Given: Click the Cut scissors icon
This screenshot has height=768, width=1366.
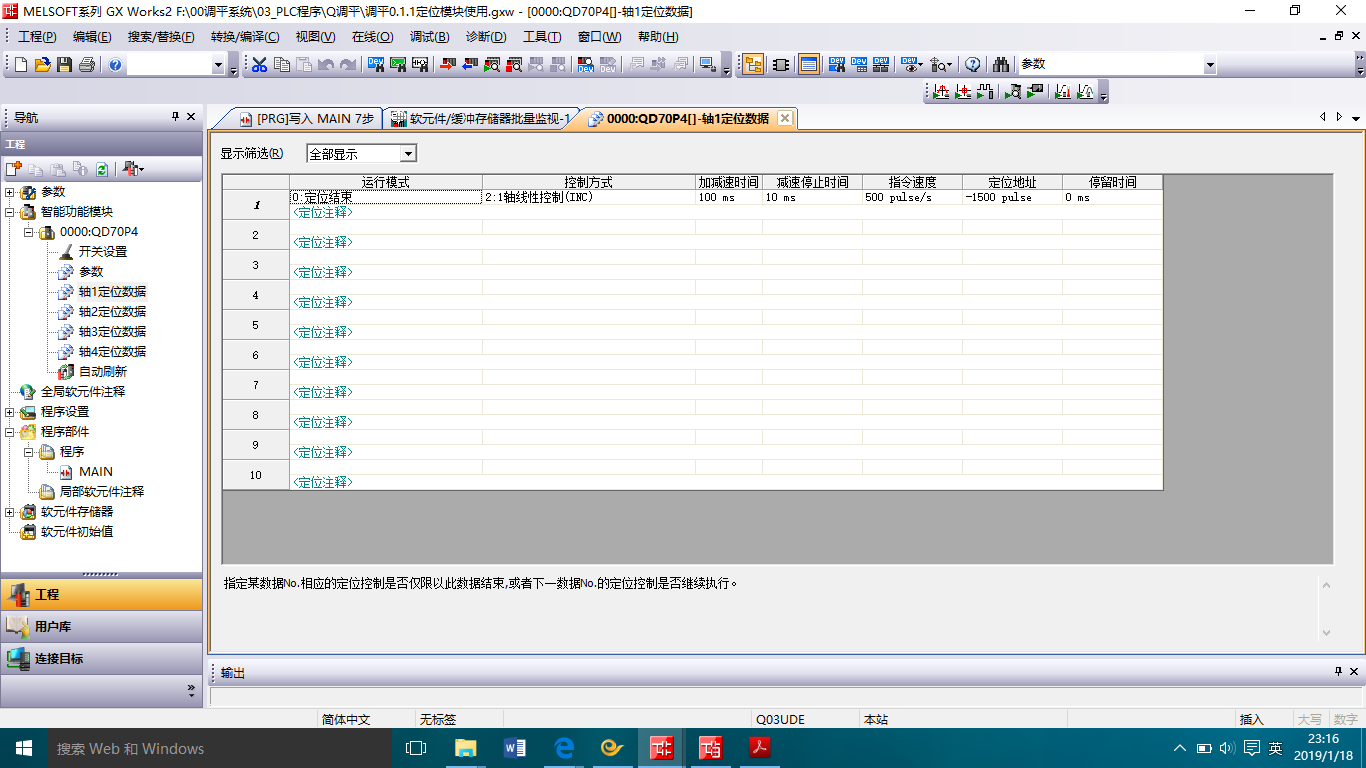Looking at the screenshot, I should (x=259, y=65).
